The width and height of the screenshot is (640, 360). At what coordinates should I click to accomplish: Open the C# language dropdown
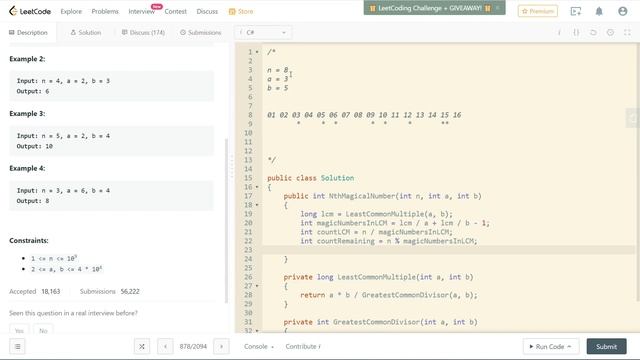[263, 32]
